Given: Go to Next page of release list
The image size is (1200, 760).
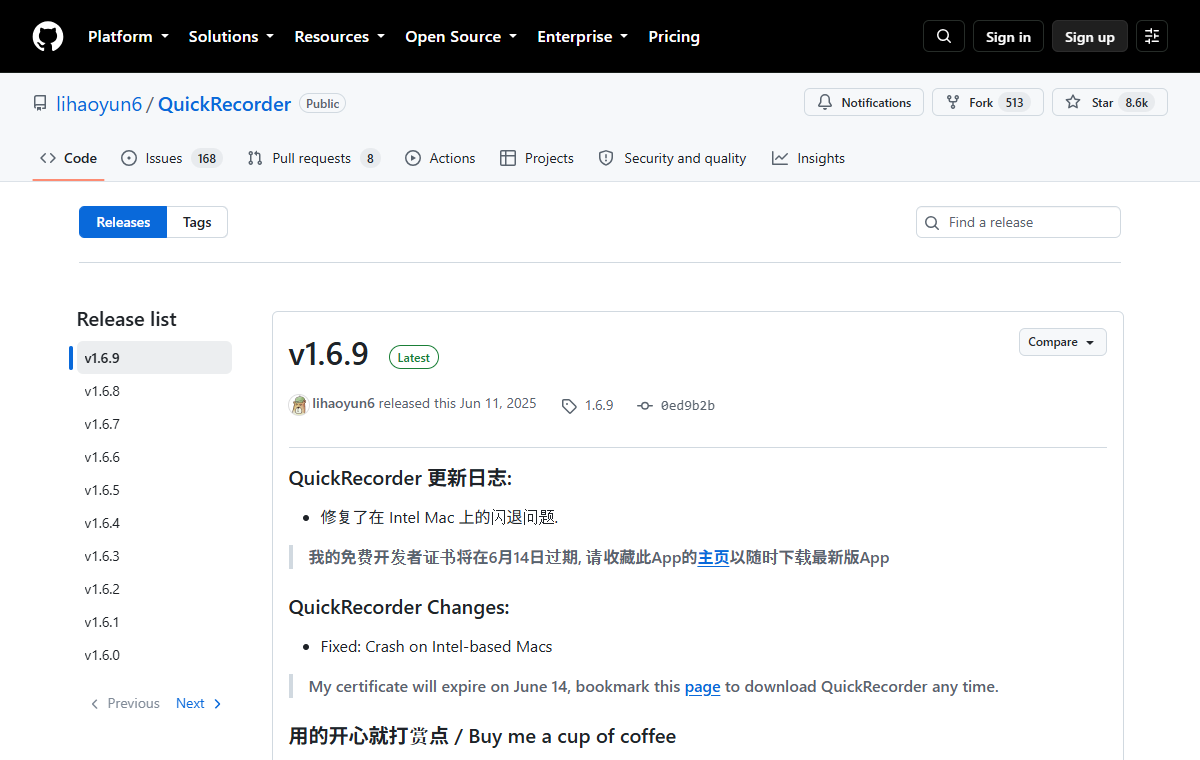Looking at the screenshot, I should 199,704.
